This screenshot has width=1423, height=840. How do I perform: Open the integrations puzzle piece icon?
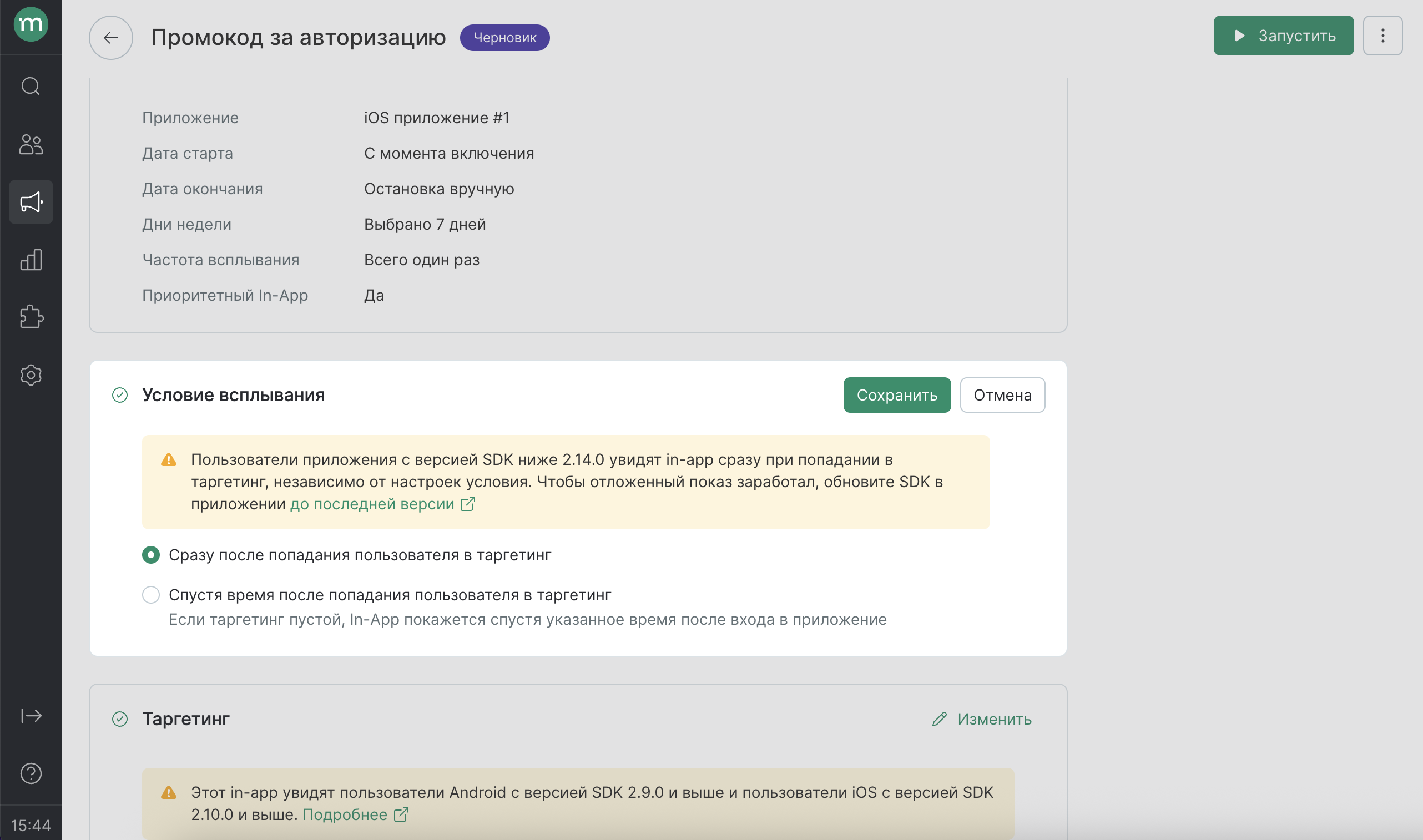point(31,317)
